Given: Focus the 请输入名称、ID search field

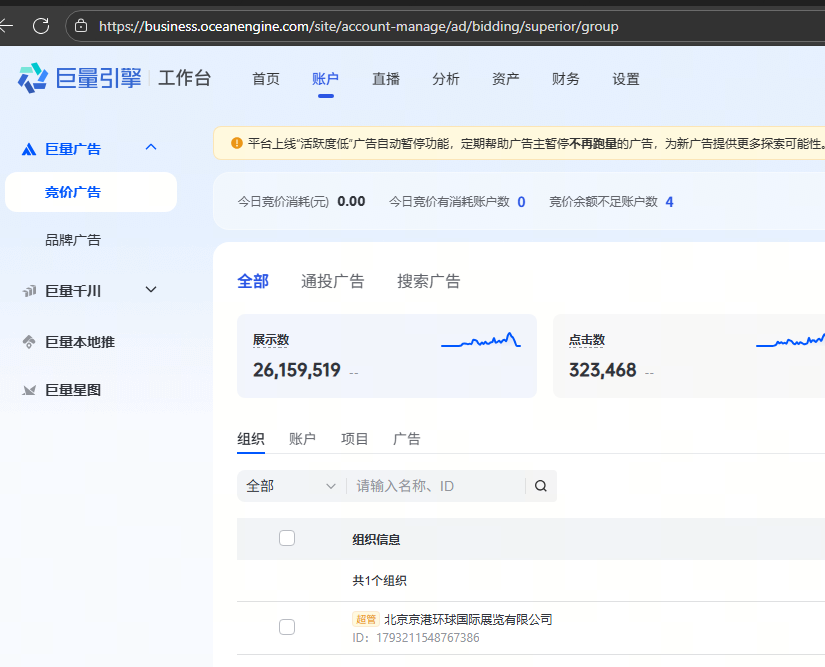Looking at the screenshot, I should [x=435, y=486].
